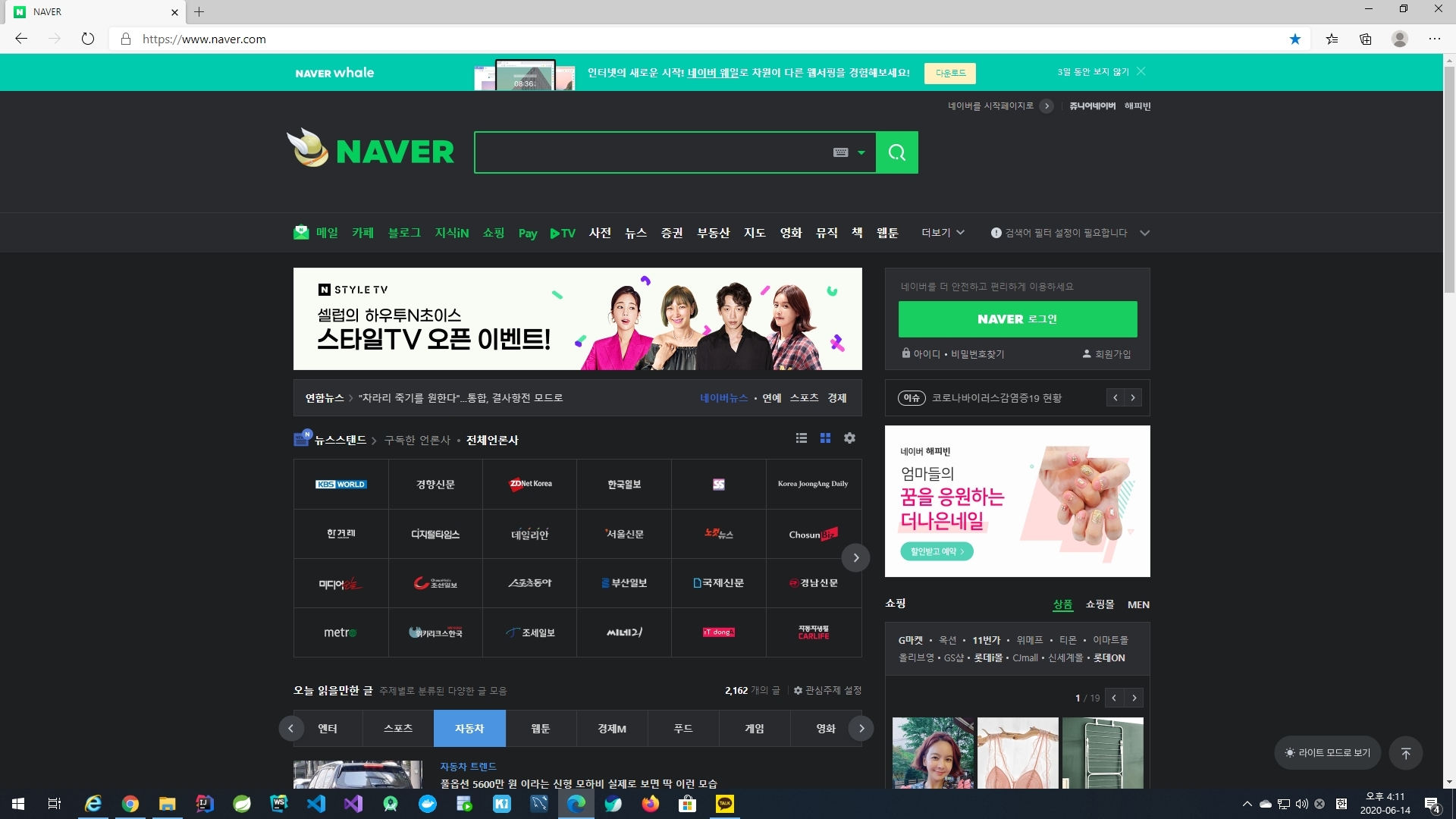Show next page of newsstand publishers
1456x819 pixels.
pos(855,558)
